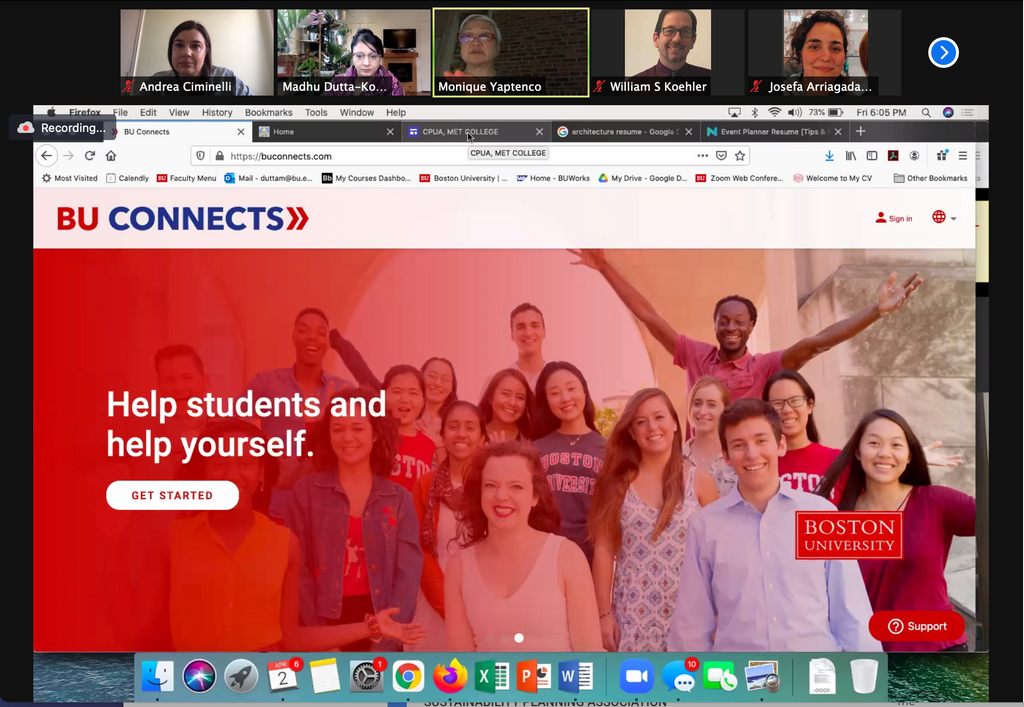
Task: Open Google Chrome from the Dock
Action: click(x=407, y=677)
